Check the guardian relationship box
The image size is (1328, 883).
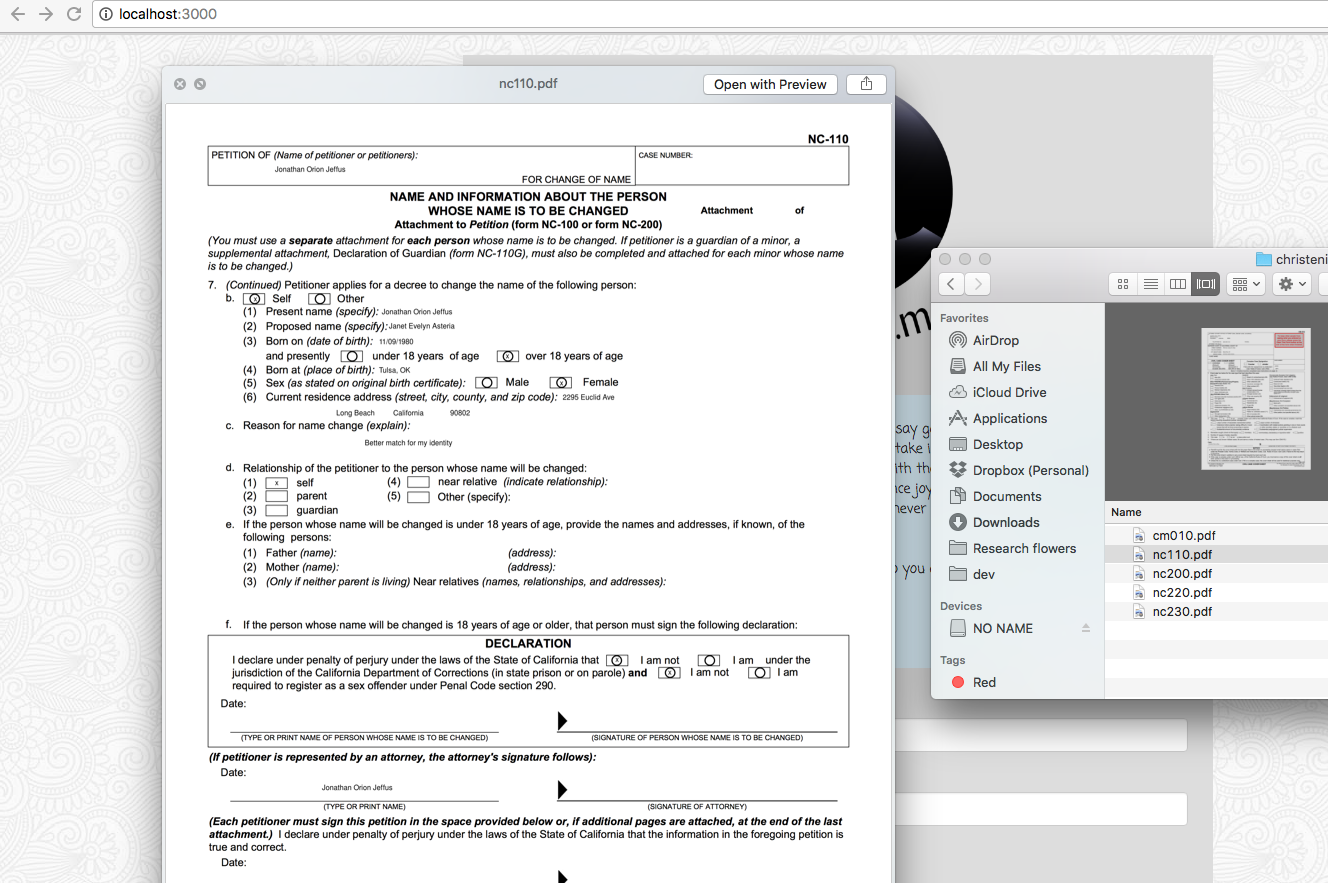point(276,510)
